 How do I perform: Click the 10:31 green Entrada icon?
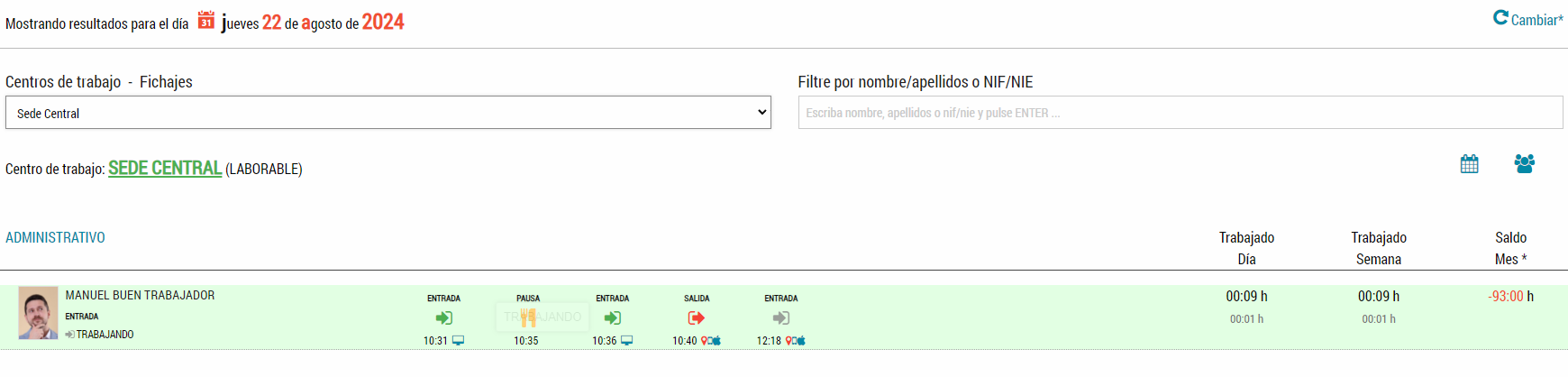(444, 317)
